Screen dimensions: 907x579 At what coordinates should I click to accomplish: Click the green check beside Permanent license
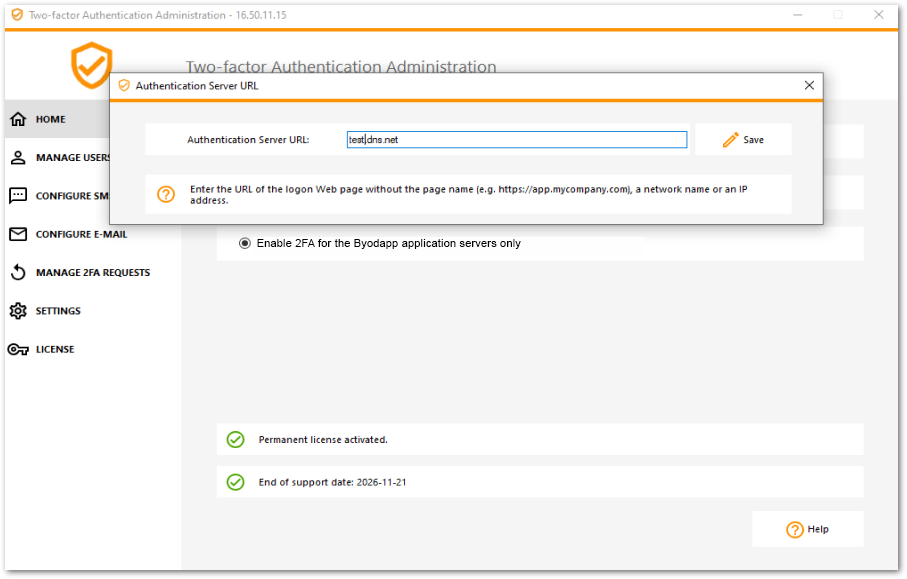click(235, 440)
